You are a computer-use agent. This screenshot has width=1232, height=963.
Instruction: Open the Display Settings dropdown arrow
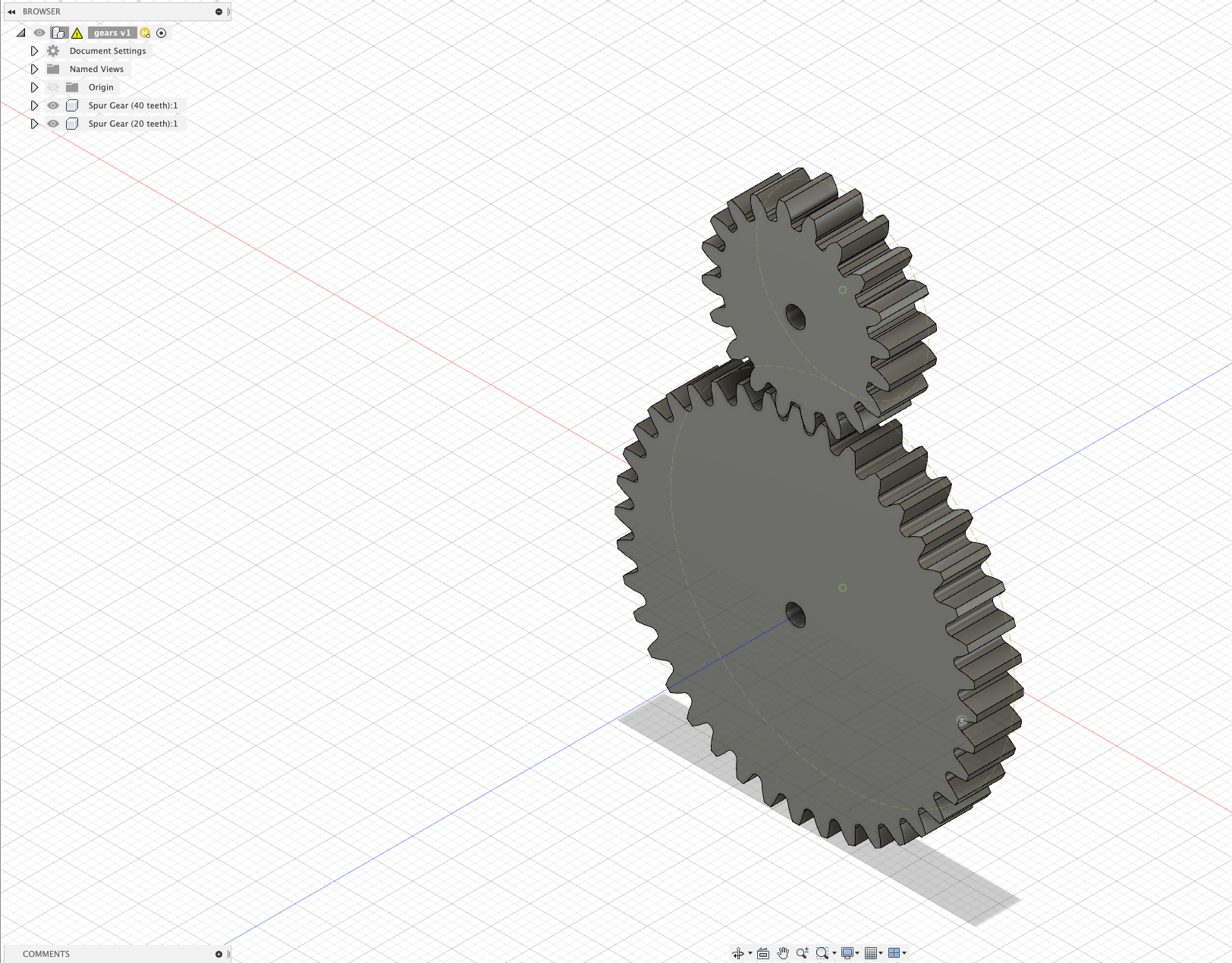pos(857,953)
